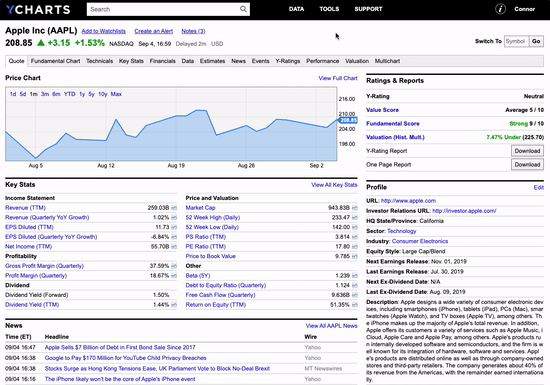Switch to the Estimates tab
Screen dimensions: 550x385
pyautogui.click(x=213, y=61)
